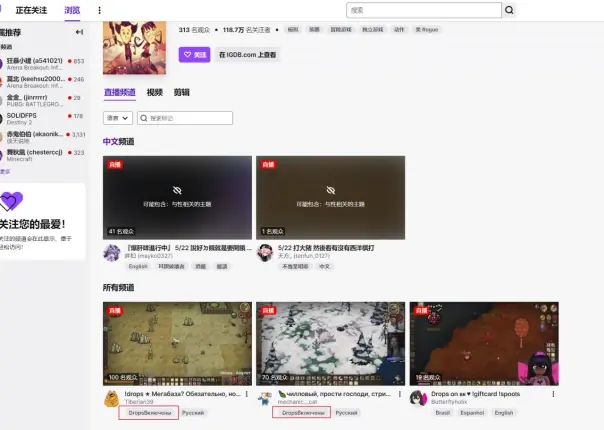
Task: Collapse the recommended channels sidebar arrow
Action: 79,32
